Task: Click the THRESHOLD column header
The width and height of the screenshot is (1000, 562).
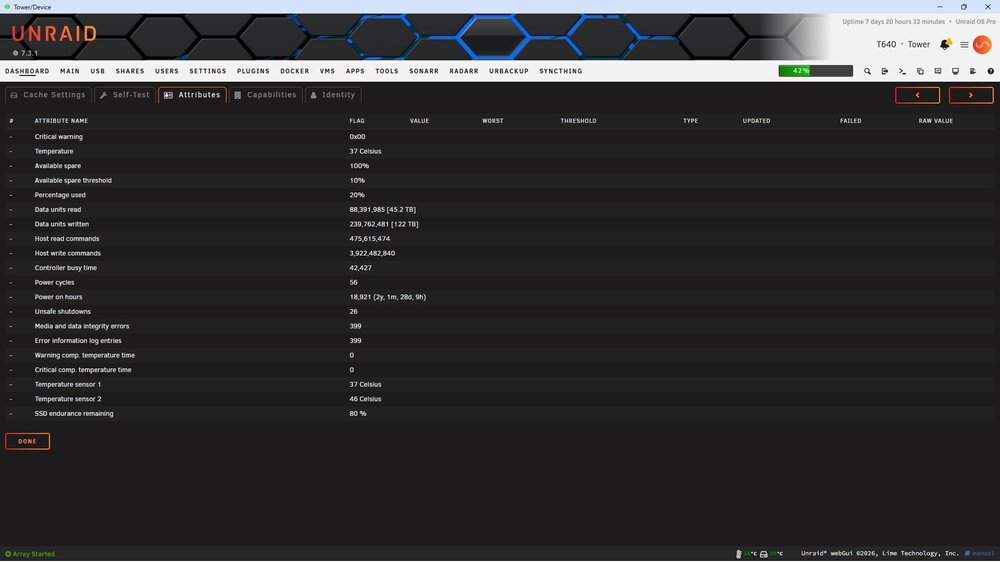Action: coord(578,121)
